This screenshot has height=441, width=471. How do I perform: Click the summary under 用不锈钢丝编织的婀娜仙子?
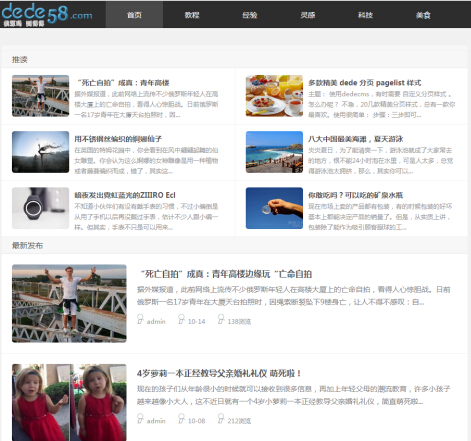click(x=146, y=161)
